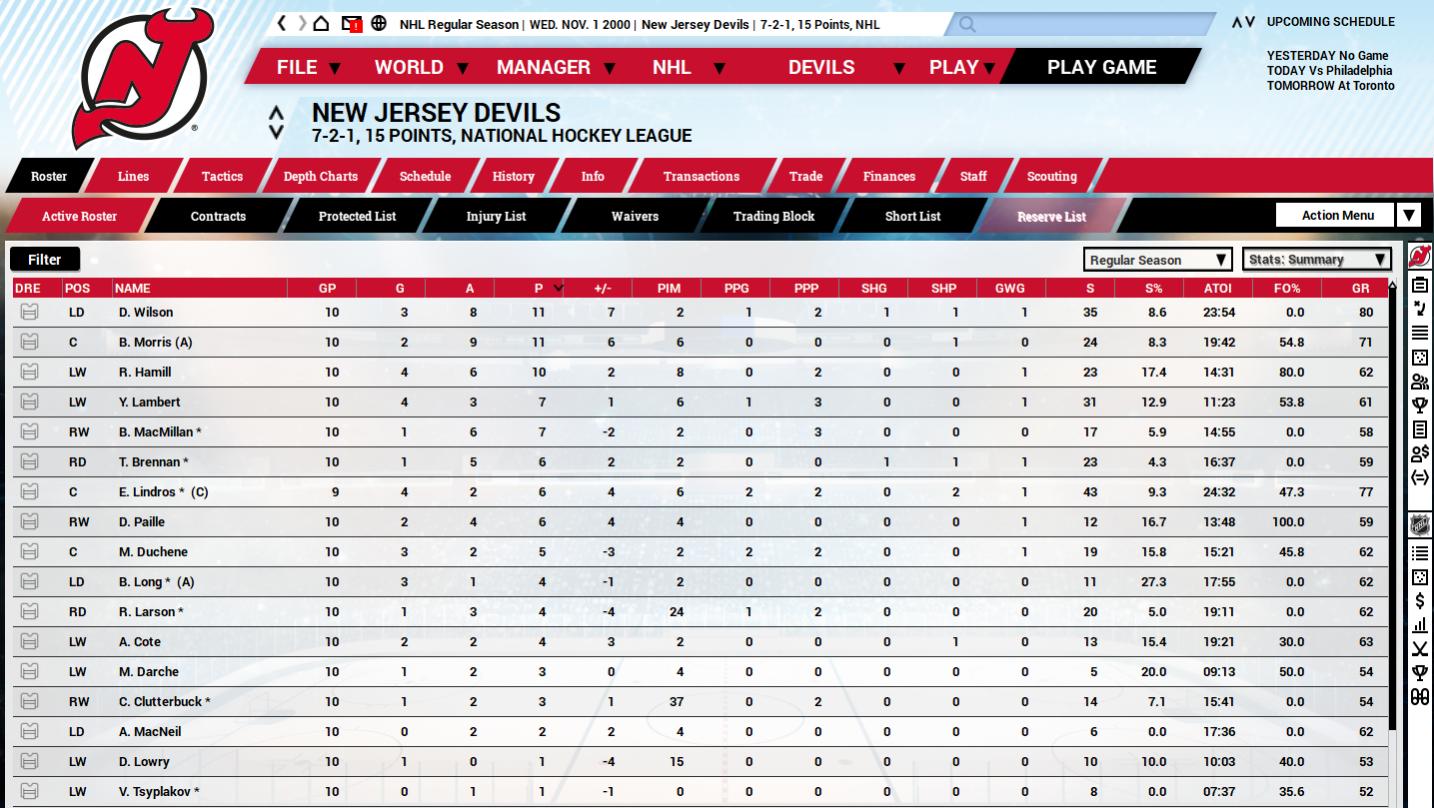Screen dimensions: 1434x808
Task: Go to the Transactions tab
Action: tap(701, 176)
